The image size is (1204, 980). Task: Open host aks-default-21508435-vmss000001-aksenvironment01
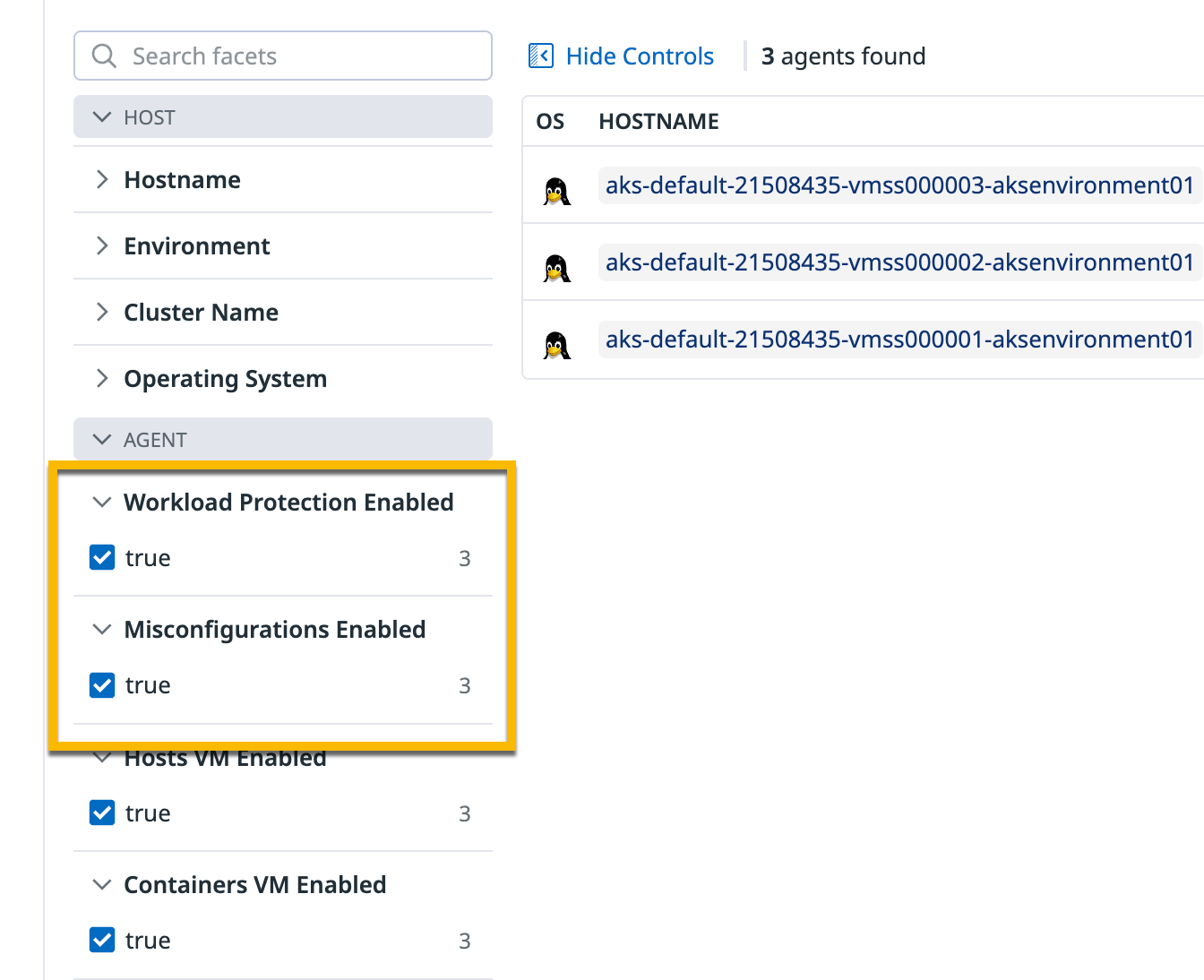899,340
